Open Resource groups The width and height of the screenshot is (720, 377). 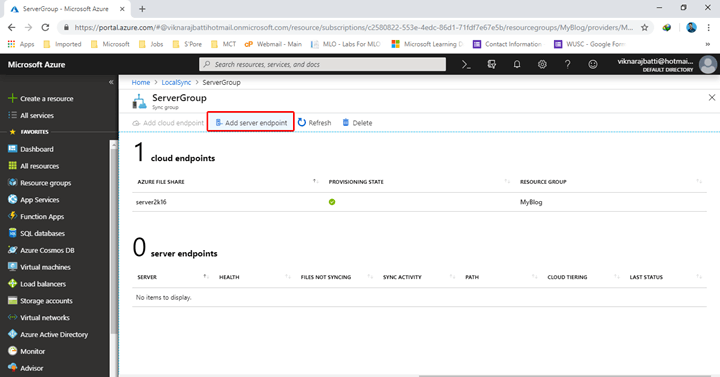tap(39, 183)
